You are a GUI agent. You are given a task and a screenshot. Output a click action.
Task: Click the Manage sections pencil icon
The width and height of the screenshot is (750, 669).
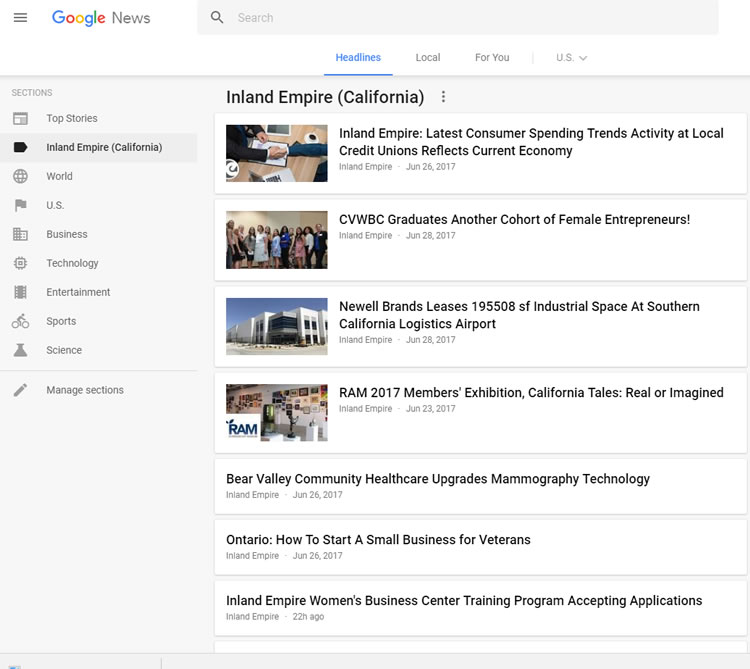(20, 390)
